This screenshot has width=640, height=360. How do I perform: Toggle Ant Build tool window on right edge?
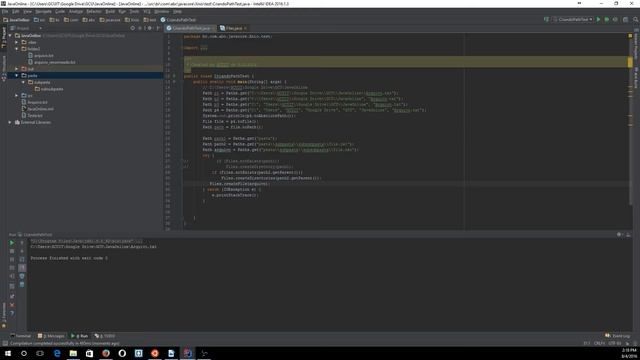636,78
